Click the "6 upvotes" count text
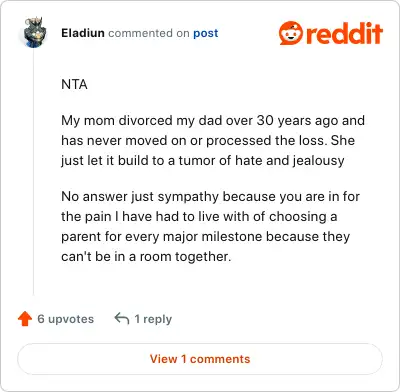This screenshot has width=400, height=392. coord(66,319)
